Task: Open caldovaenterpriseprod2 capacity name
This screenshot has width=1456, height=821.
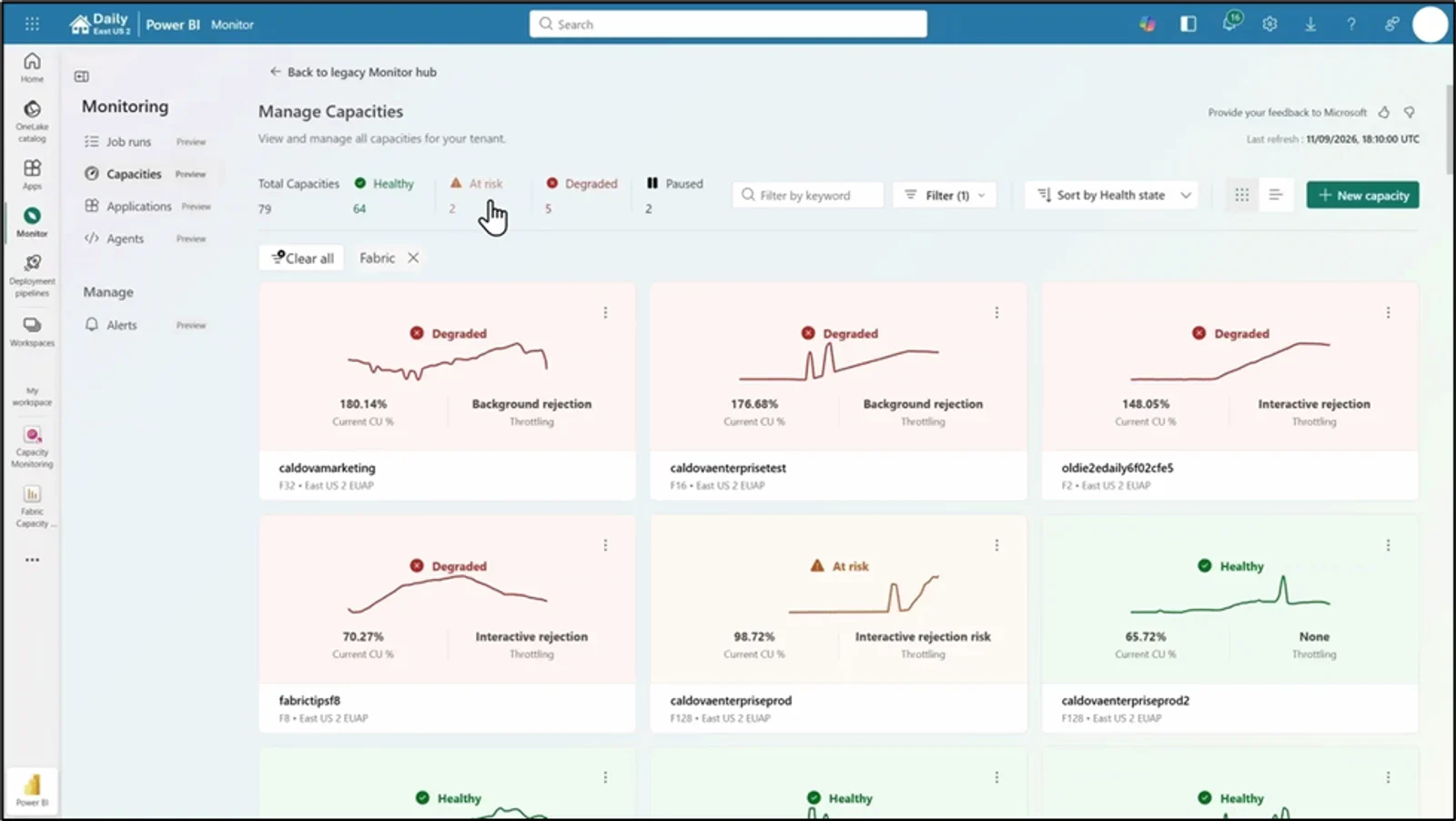Action: click(1125, 701)
